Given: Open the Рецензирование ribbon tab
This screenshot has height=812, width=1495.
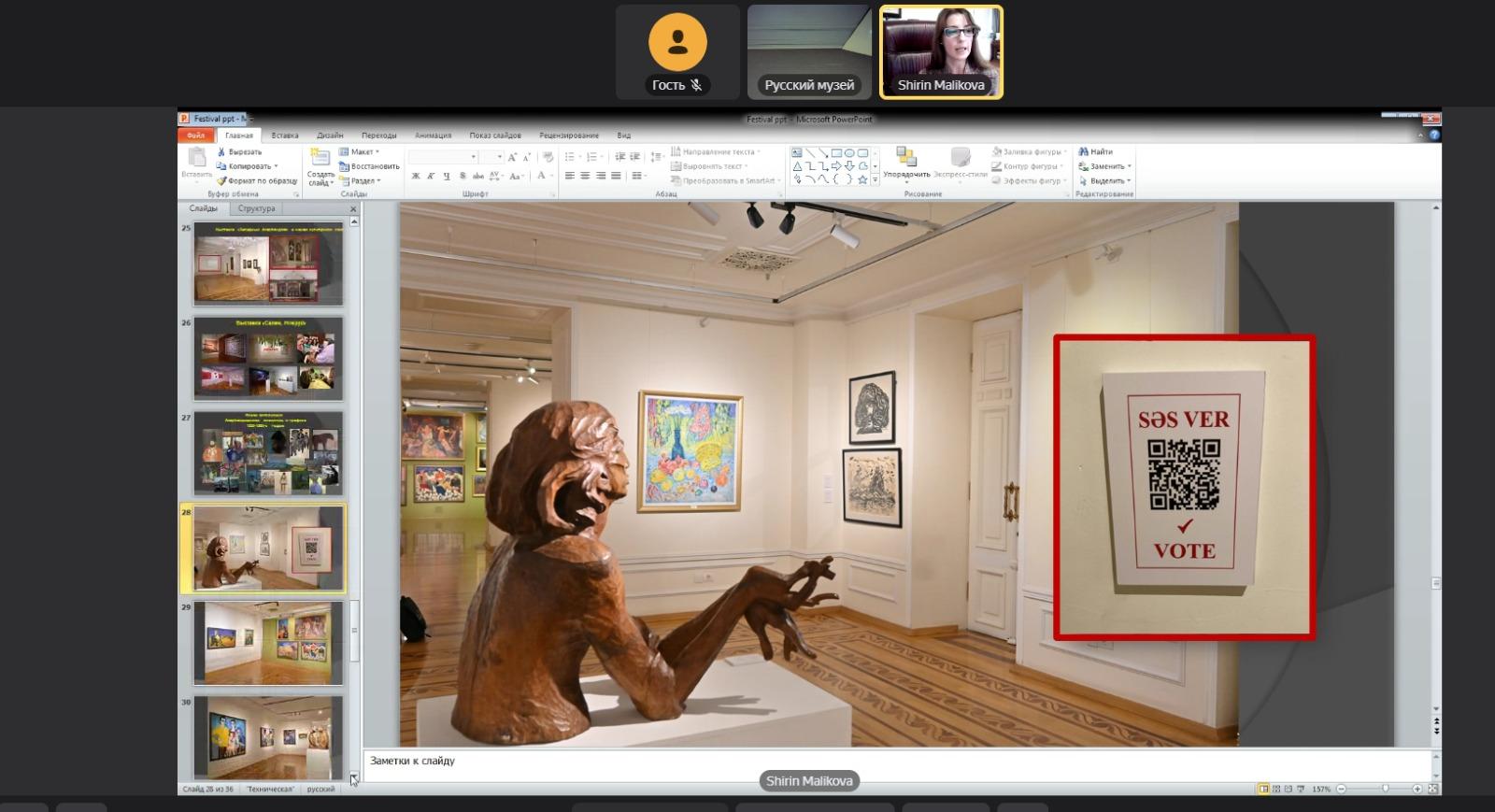Looking at the screenshot, I should pyautogui.click(x=568, y=135).
